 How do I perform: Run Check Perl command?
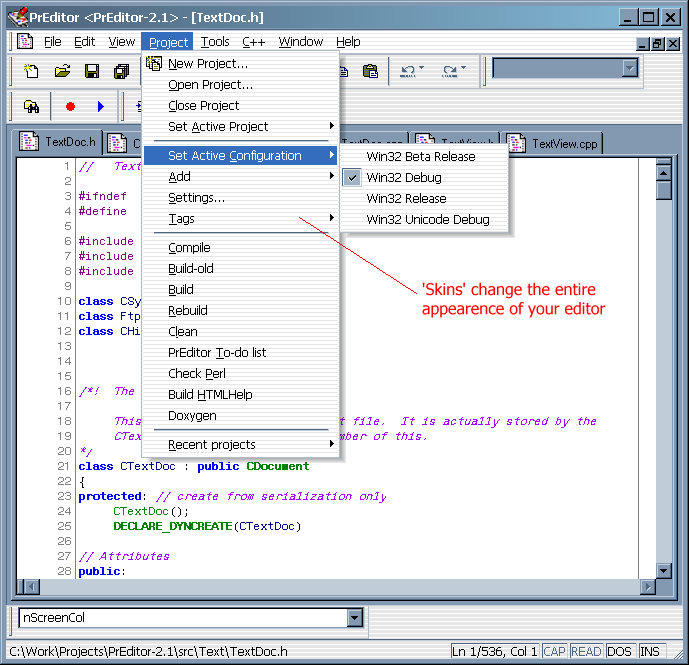tap(240, 374)
